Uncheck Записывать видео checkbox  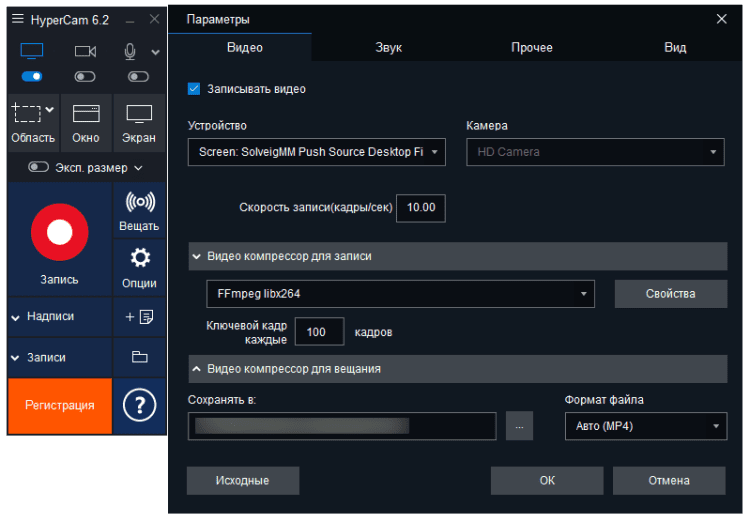click(x=194, y=89)
